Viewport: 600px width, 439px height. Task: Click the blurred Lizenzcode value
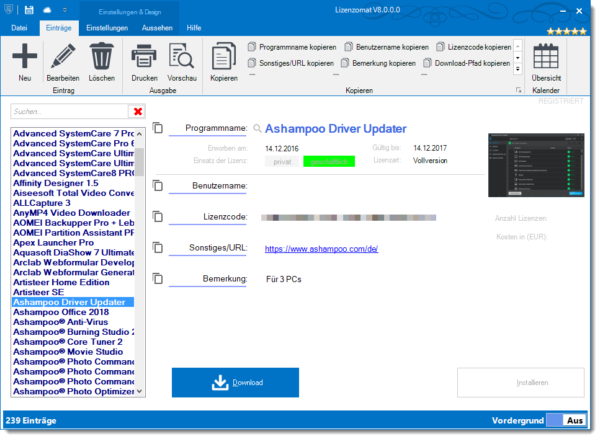(x=349, y=218)
